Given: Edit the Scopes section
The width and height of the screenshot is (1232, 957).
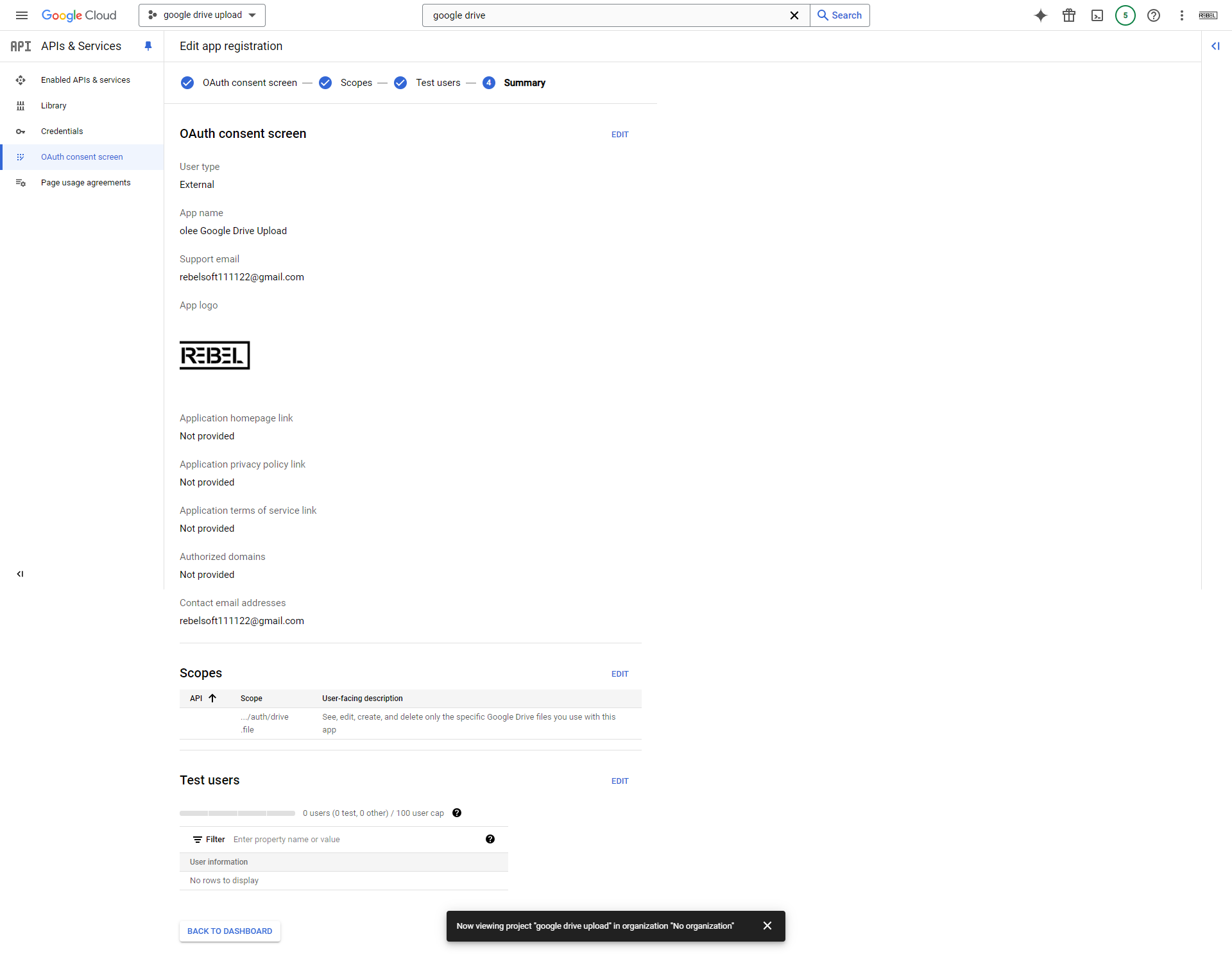Looking at the screenshot, I should (x=620, y=674).
